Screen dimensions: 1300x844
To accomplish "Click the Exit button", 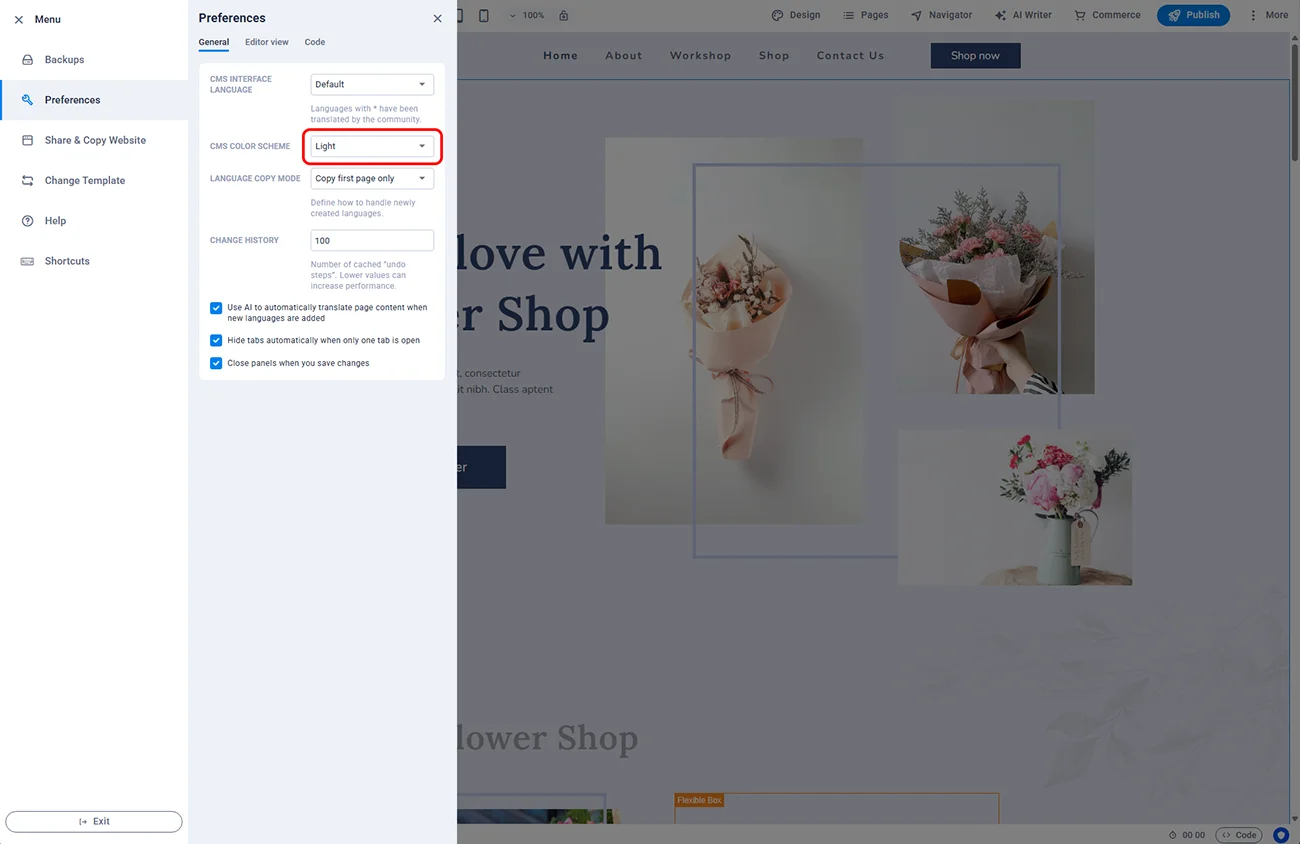I will pyautogui.click(x=94, y=821).
